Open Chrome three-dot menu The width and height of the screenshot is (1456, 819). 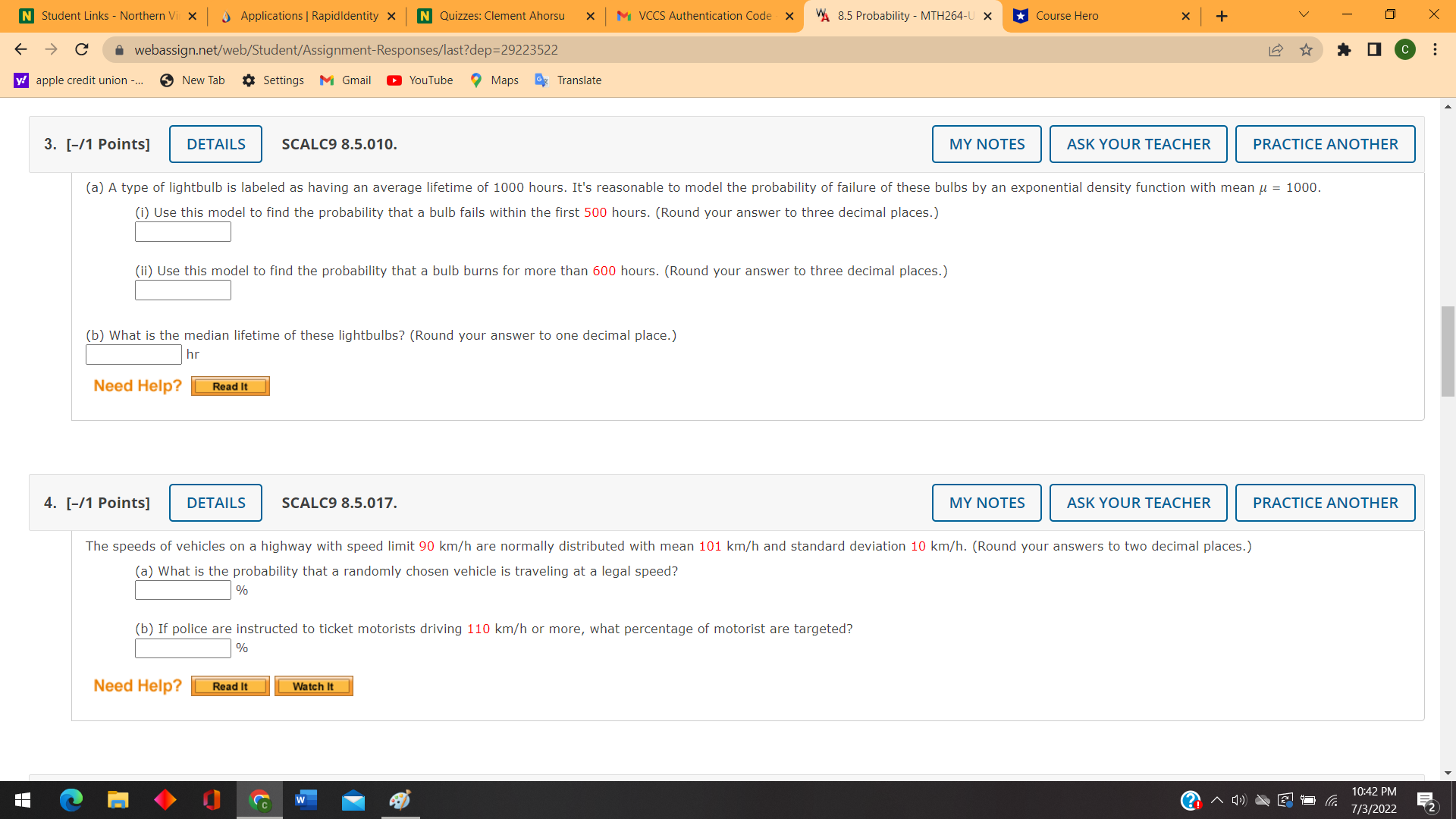point(1435,50)
